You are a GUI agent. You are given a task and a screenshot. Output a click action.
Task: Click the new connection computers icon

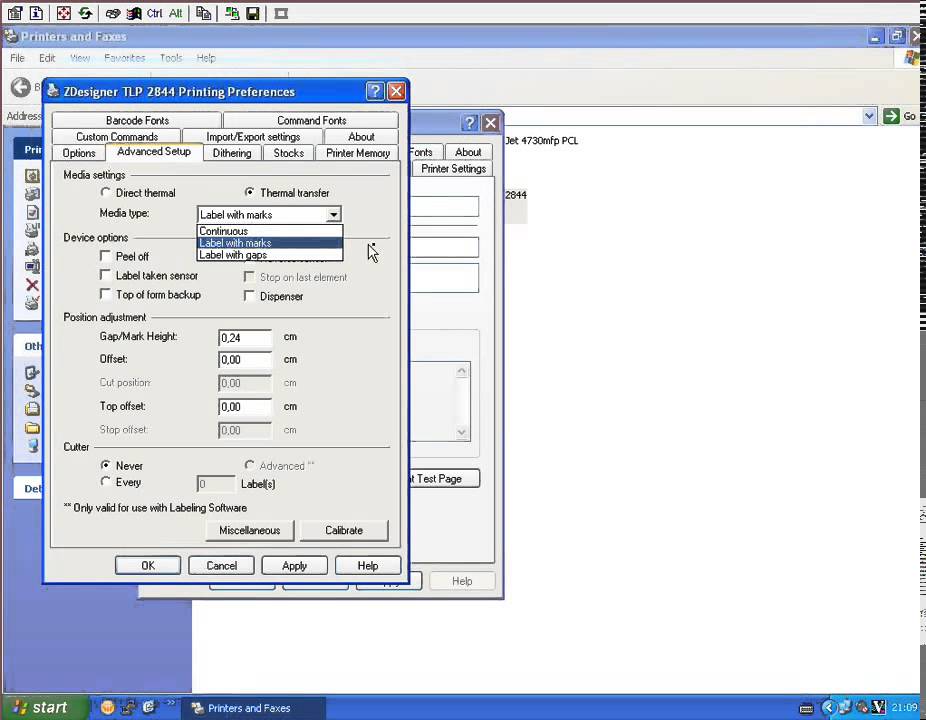click(x=232, y=13)
